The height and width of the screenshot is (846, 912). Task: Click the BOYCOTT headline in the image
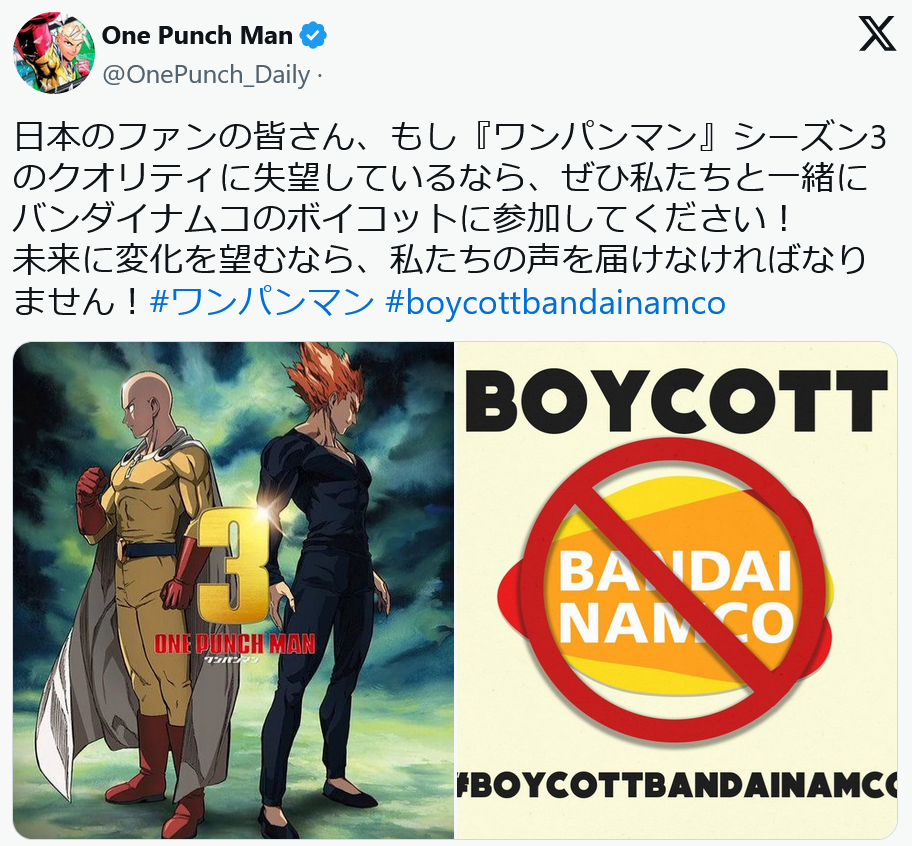(677, 402)
